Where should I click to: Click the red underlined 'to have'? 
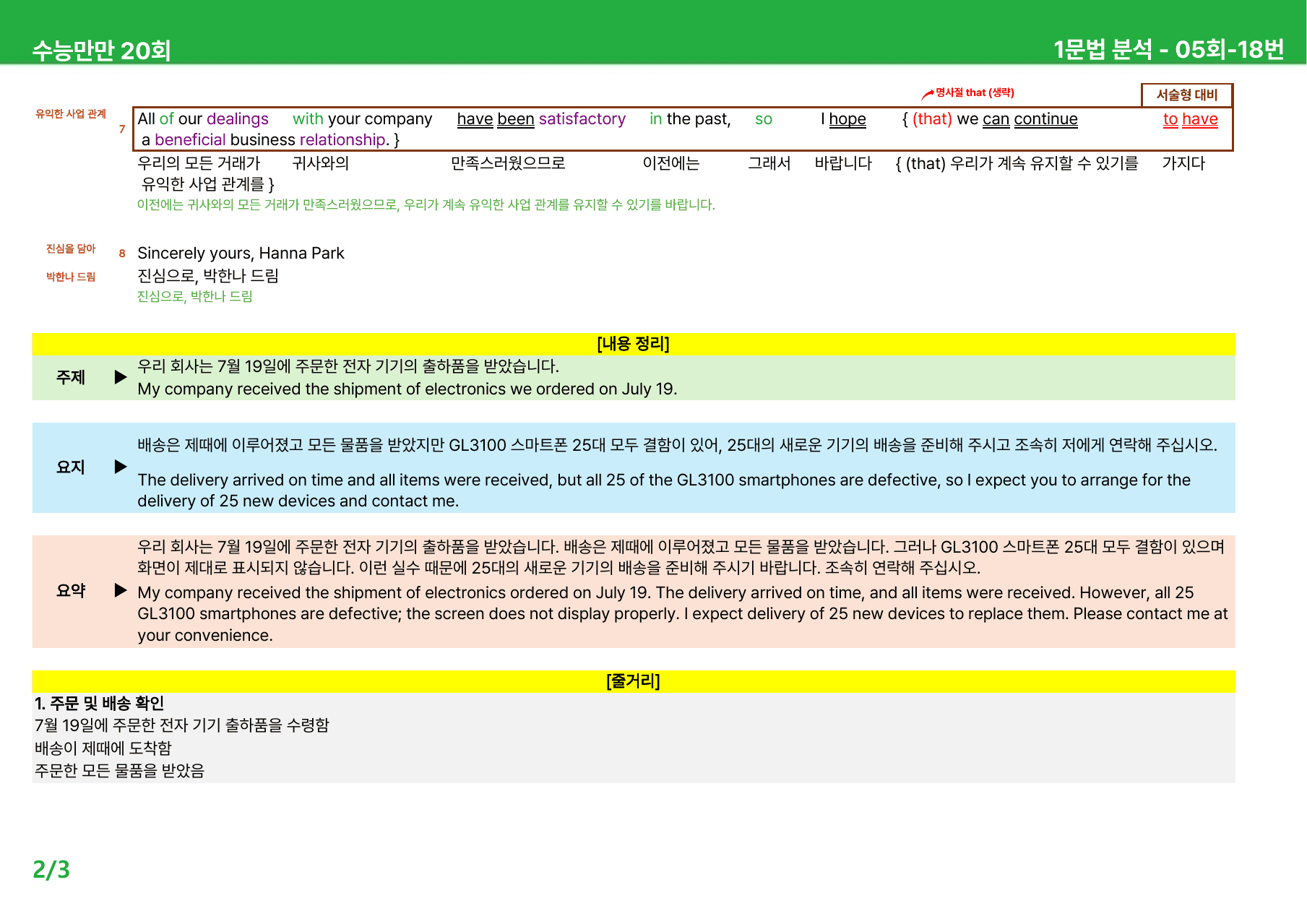[x=1191, y=119]
